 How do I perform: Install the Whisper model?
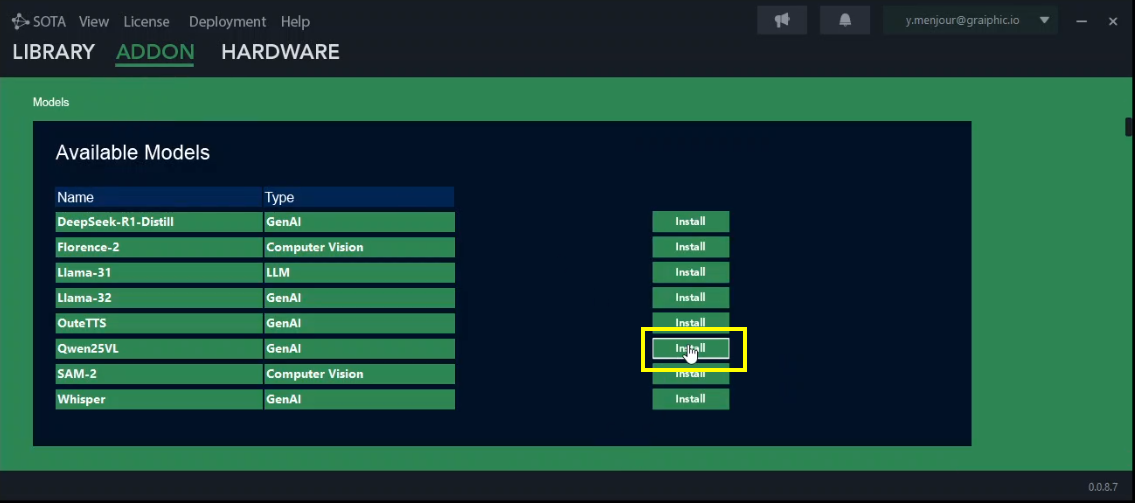tap(691, 399)
